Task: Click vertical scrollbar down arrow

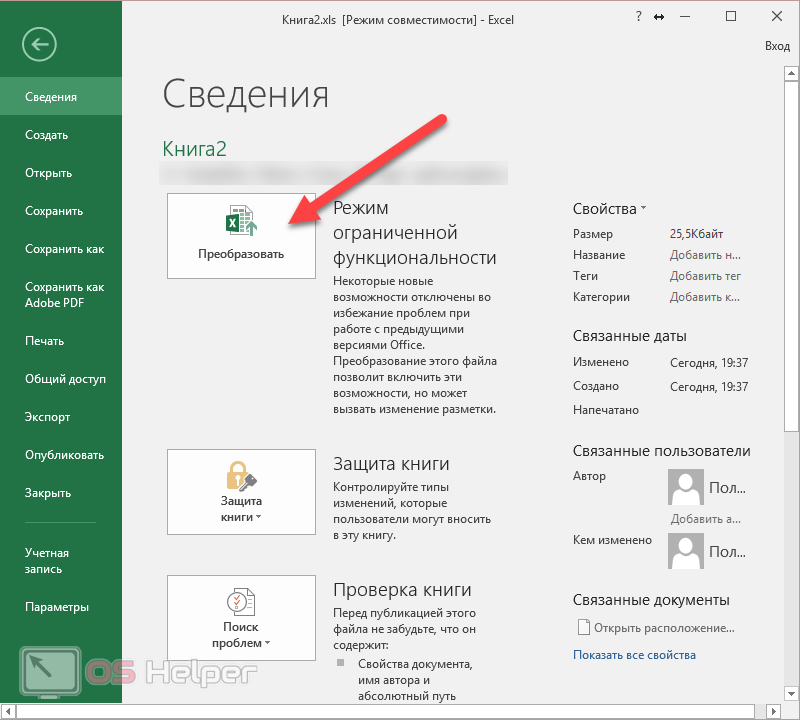Action: point(791,693)
